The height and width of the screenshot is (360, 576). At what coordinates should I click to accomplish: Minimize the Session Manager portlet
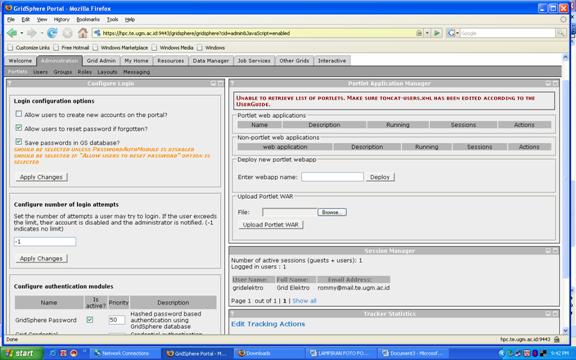point(548,251)
